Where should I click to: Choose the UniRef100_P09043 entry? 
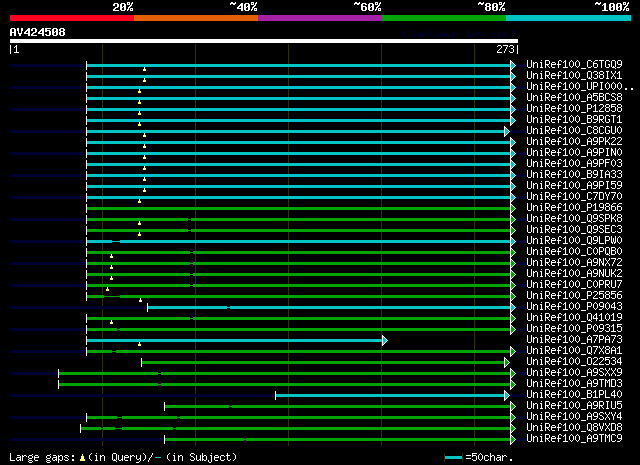(574, 307)
